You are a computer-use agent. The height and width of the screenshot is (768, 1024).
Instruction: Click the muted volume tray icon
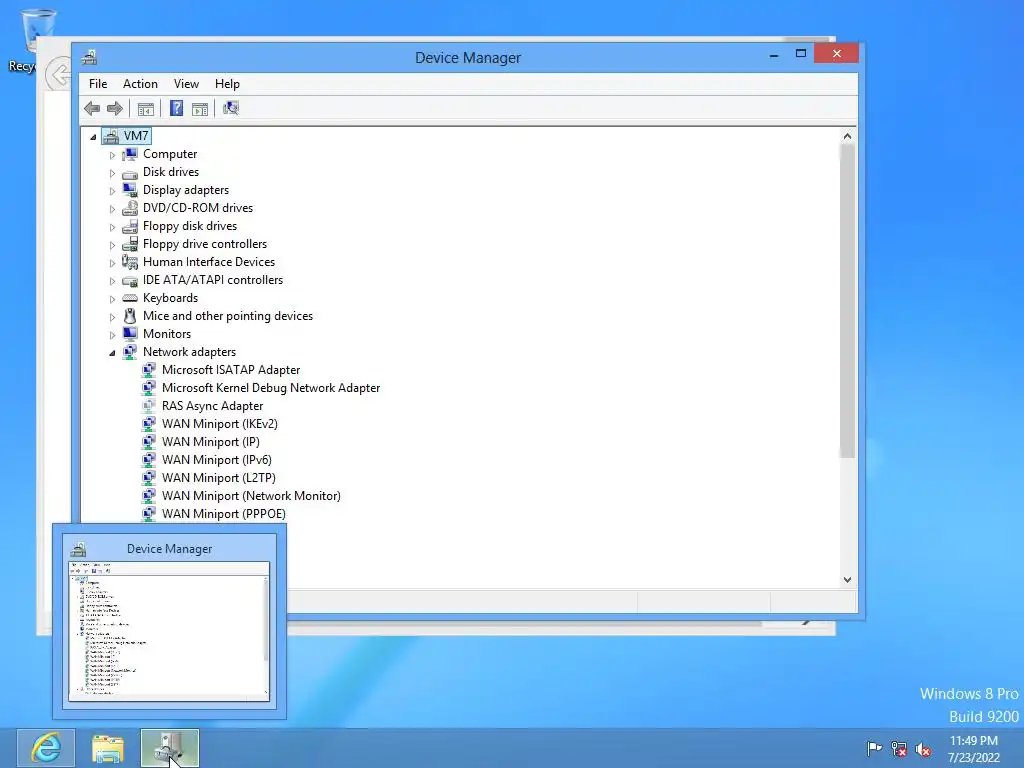pos(923,748)
